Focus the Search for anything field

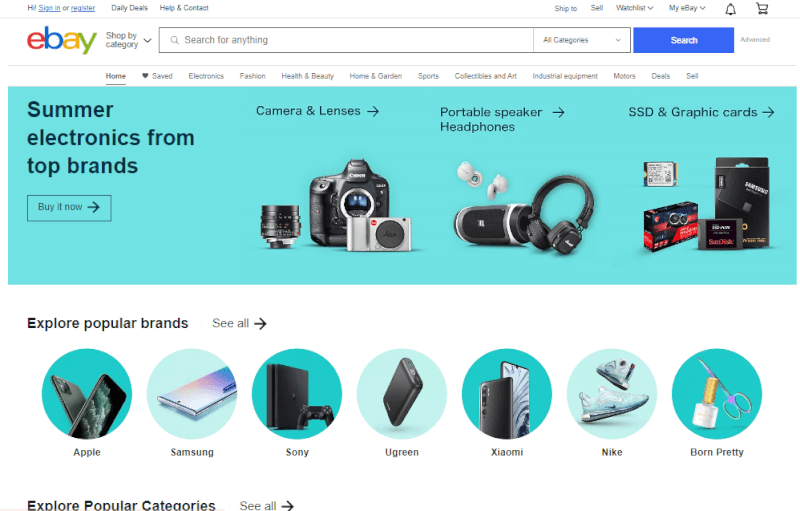[x=346, y=40]
